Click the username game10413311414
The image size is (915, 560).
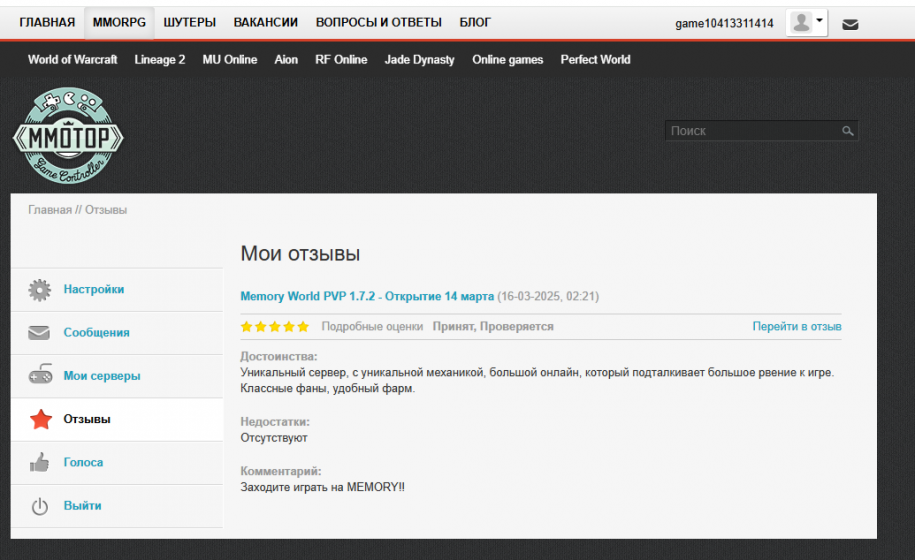[724, 23]
